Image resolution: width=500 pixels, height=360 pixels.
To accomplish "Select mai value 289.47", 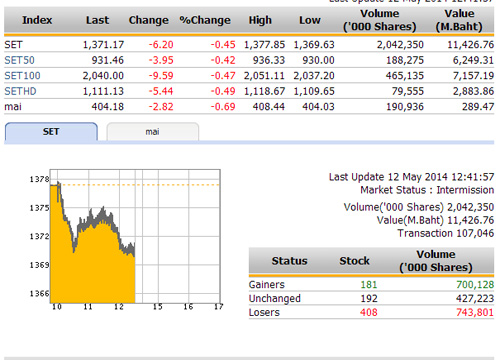I will [478, 107].
